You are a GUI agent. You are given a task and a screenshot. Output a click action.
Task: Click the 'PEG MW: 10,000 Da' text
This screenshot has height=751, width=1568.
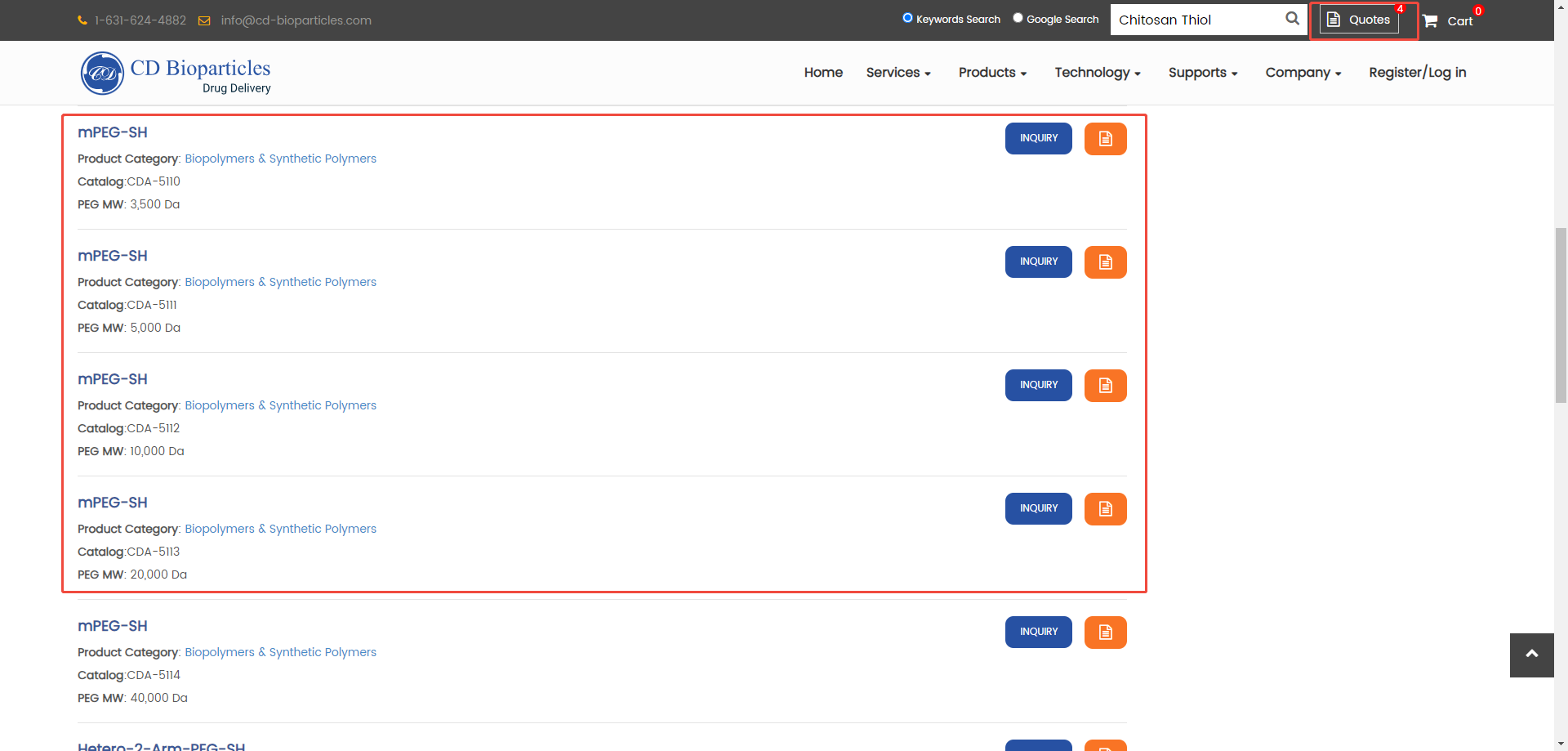point(131,451)
